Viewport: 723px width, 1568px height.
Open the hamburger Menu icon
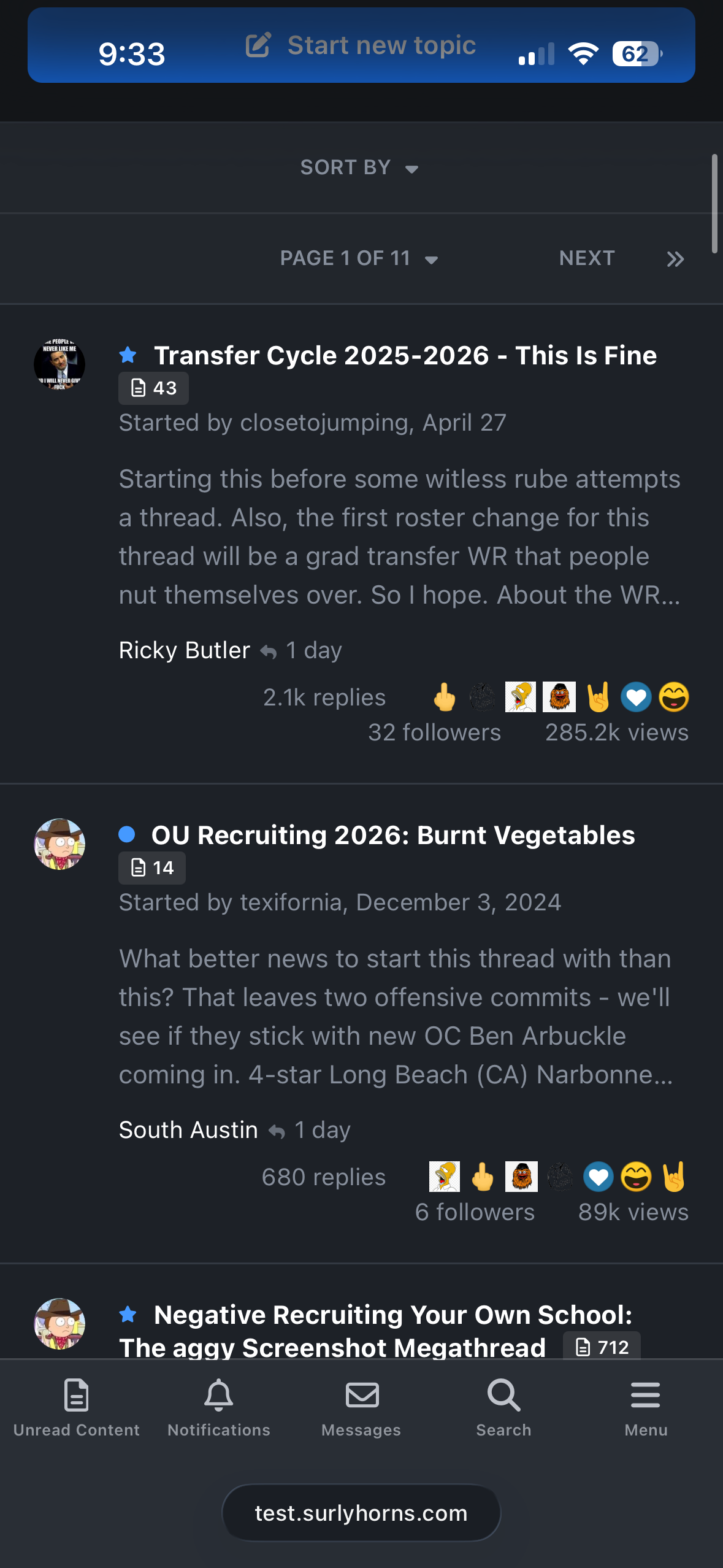646,1395
